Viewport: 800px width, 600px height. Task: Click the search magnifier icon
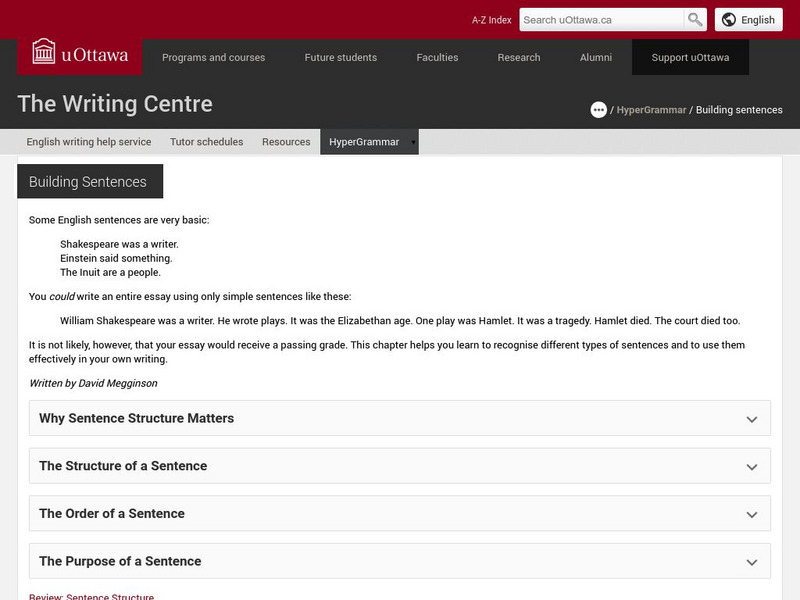pyautogui.click(x=695, y=19)
